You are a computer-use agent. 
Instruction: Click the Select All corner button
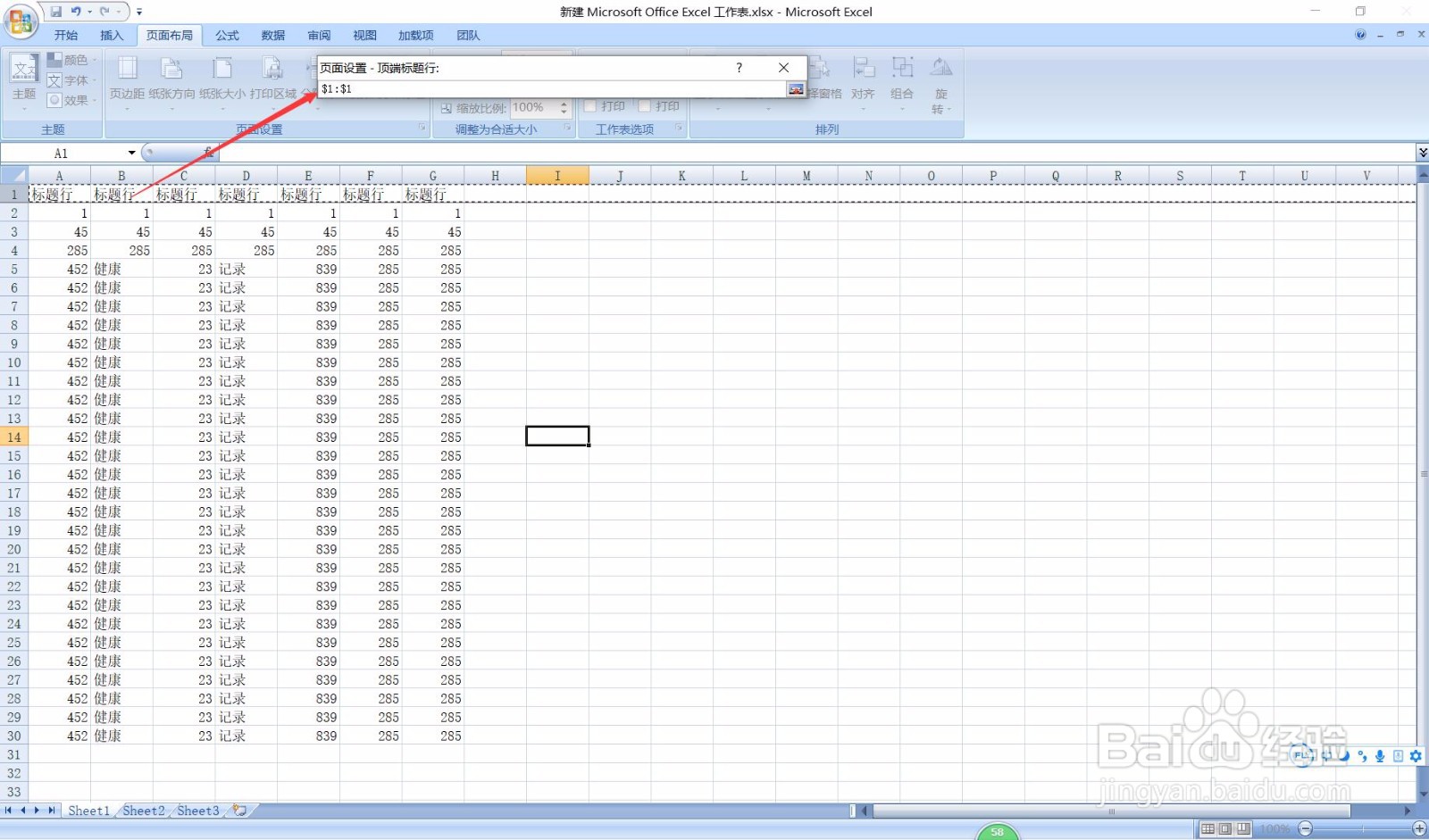click(14, 176)
